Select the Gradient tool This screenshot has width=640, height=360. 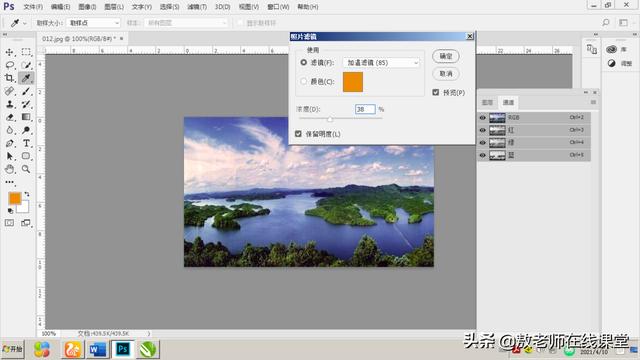click(x=26, y=117)
